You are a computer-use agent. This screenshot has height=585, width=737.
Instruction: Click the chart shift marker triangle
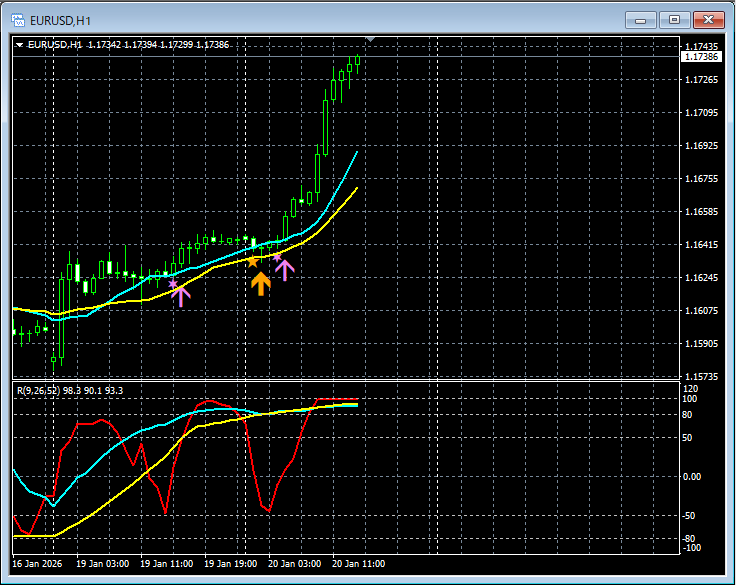[370, 39]
